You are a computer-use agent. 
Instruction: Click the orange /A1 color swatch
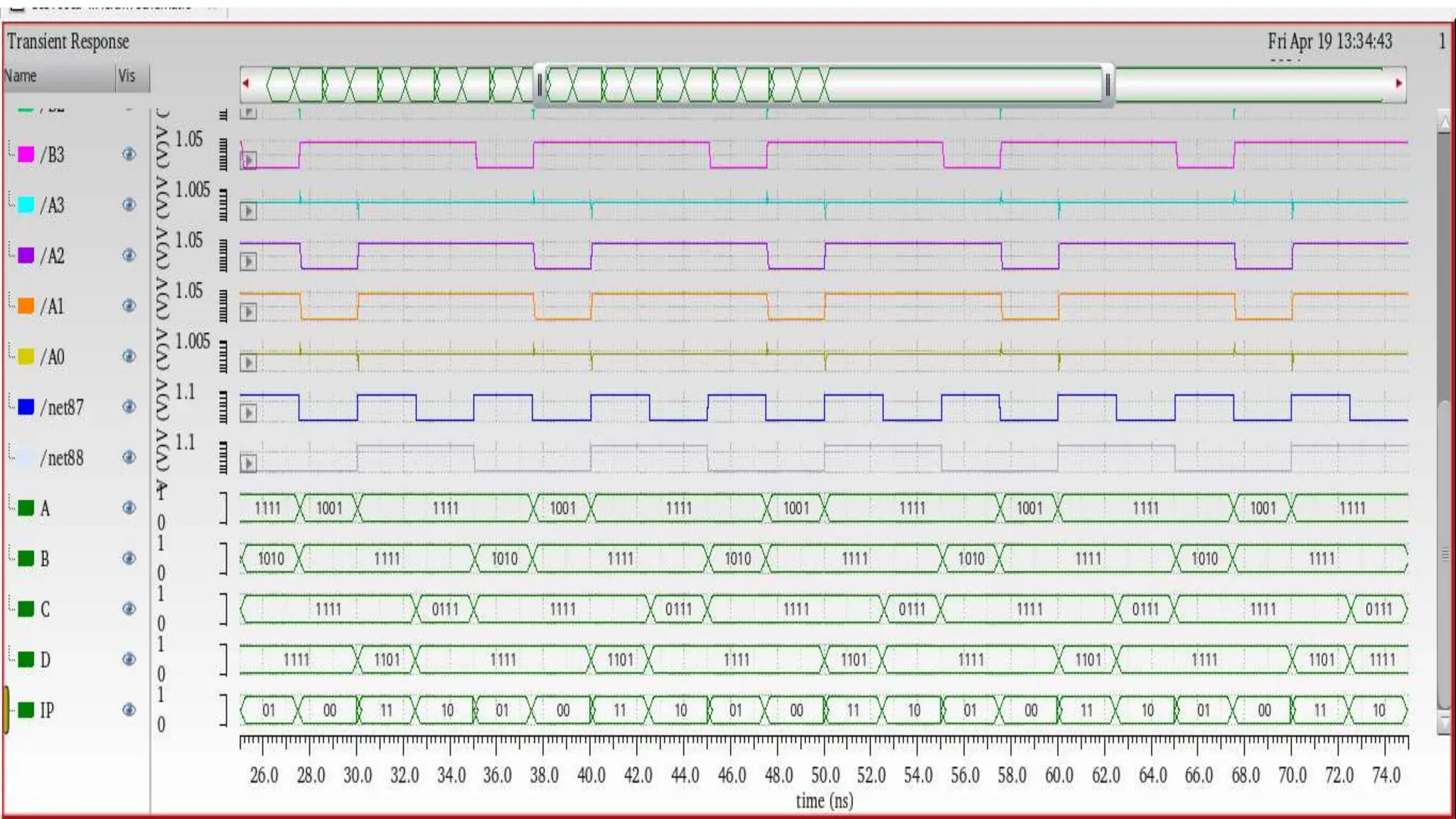[26, 306]
